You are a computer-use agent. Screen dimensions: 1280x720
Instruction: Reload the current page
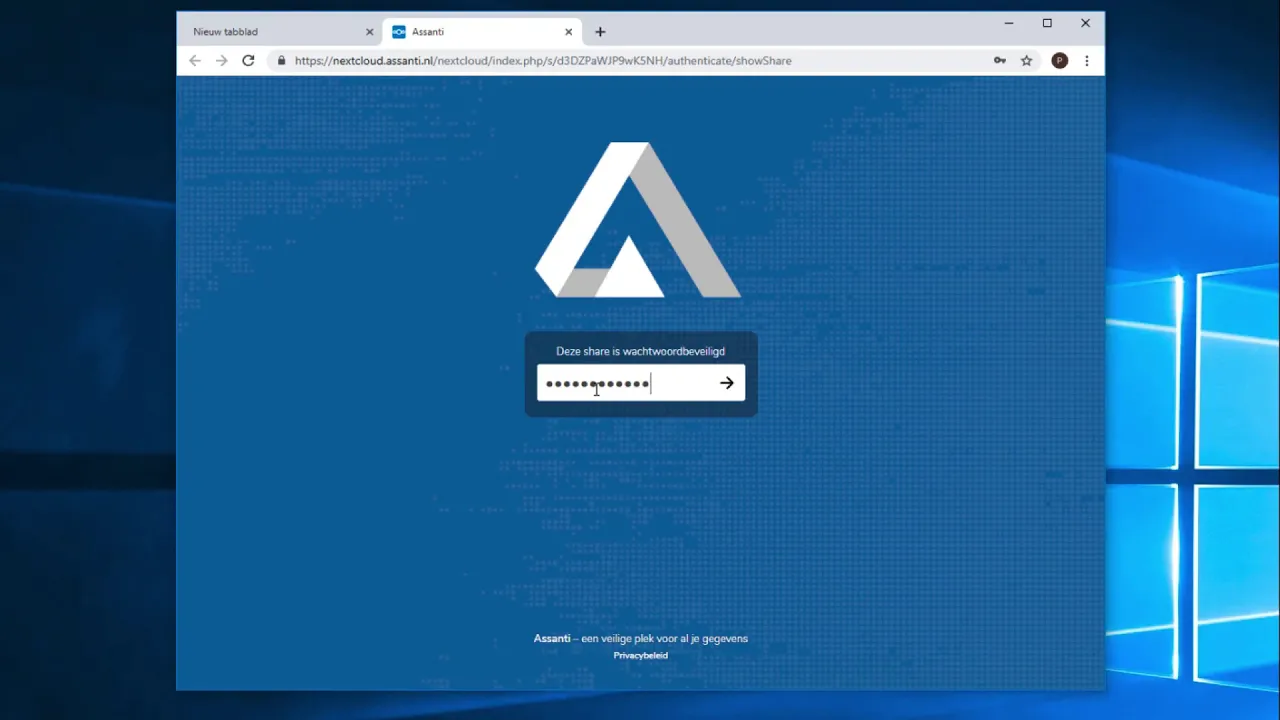click(248, 61)
